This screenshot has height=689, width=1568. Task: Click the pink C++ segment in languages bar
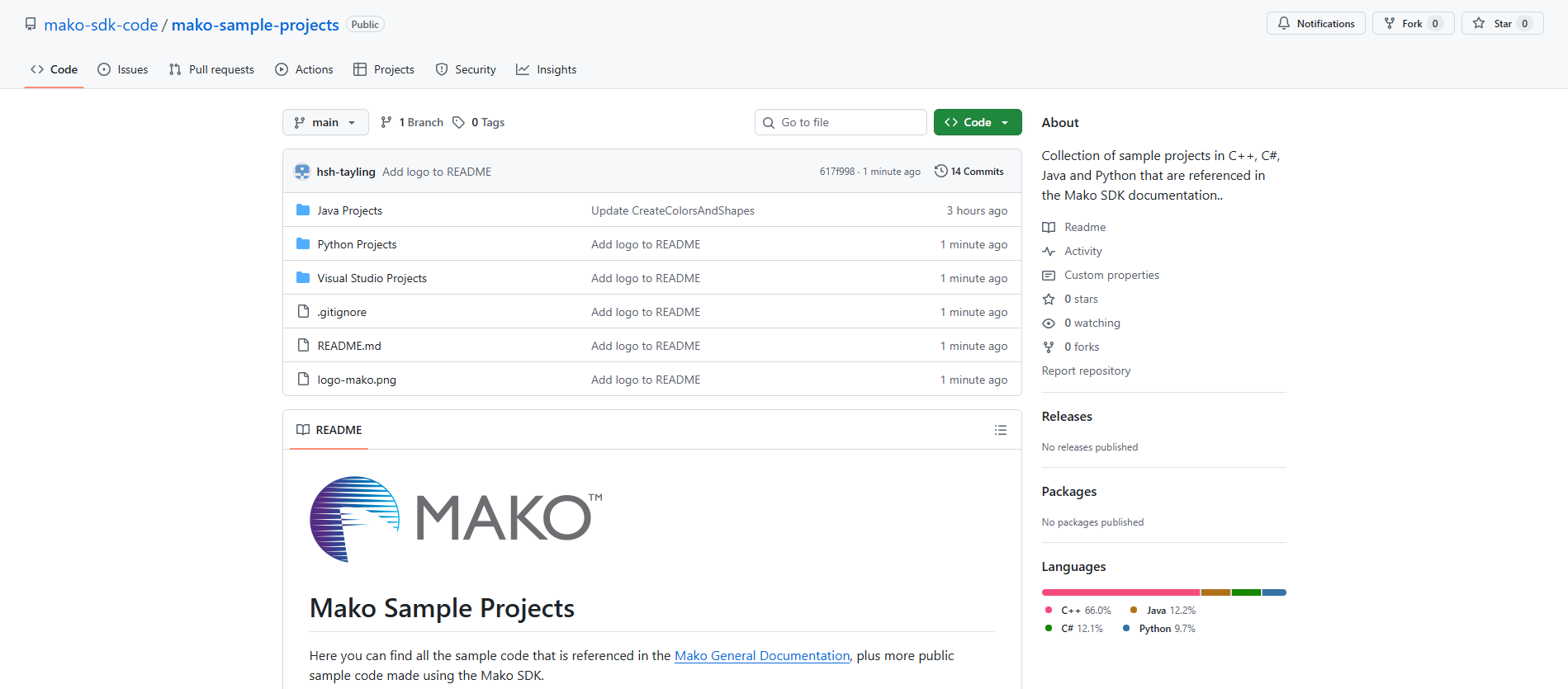(1120, 592)
